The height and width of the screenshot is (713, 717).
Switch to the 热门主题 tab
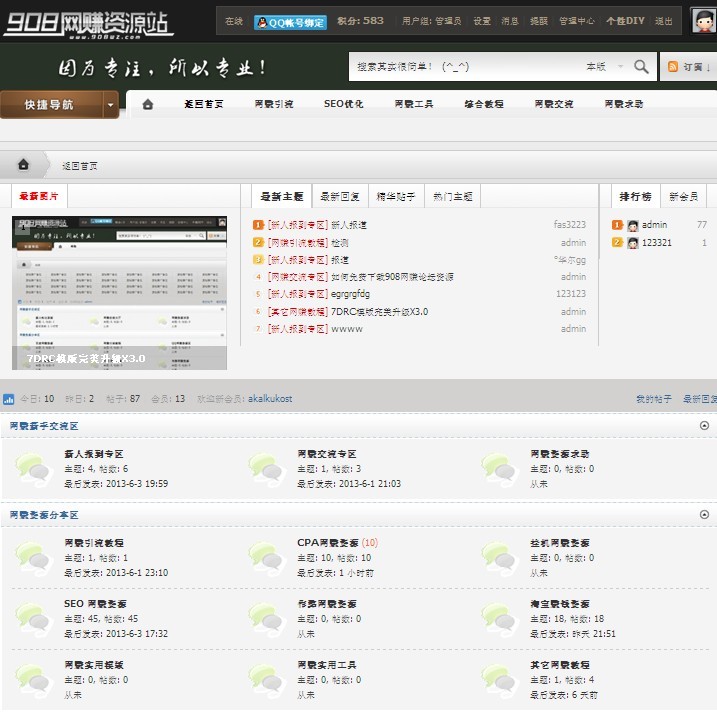(x=452, y=197)
